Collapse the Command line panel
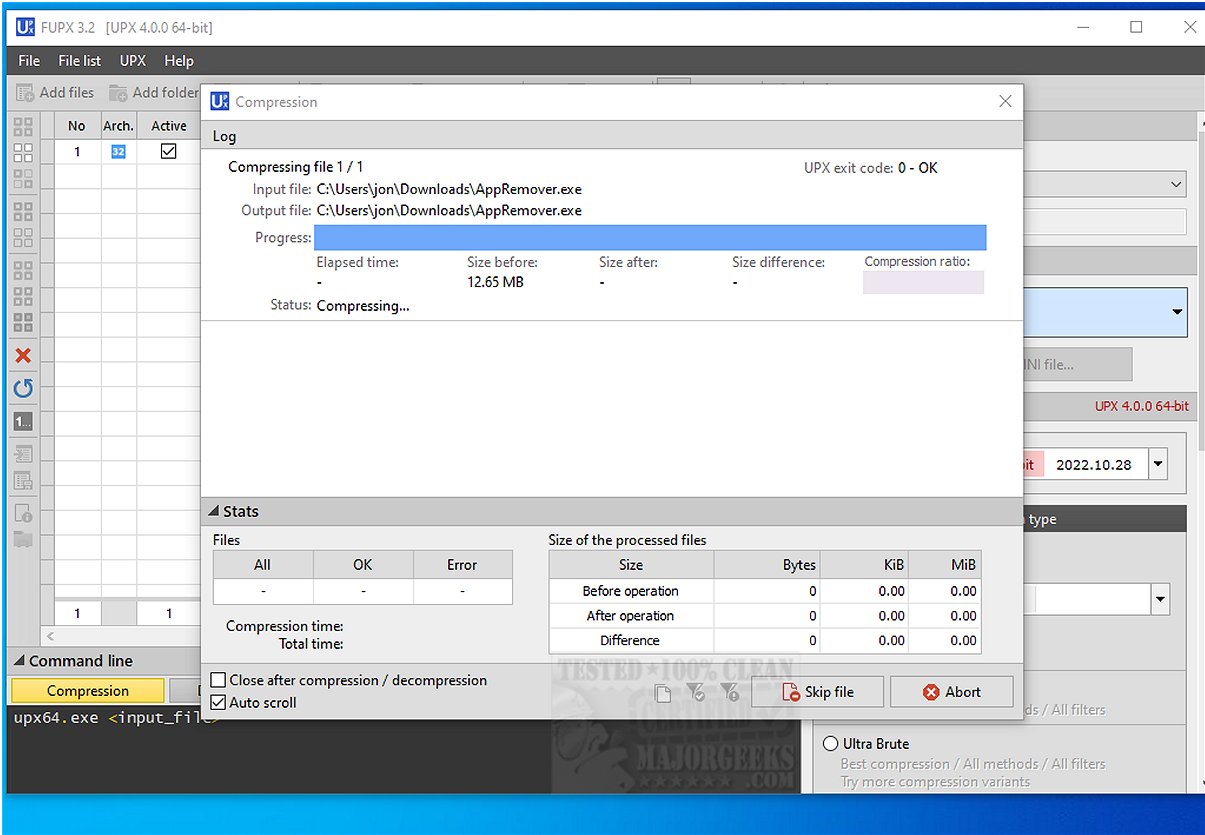Viewport: 1205px width, 835px height. tap(19, 661)
